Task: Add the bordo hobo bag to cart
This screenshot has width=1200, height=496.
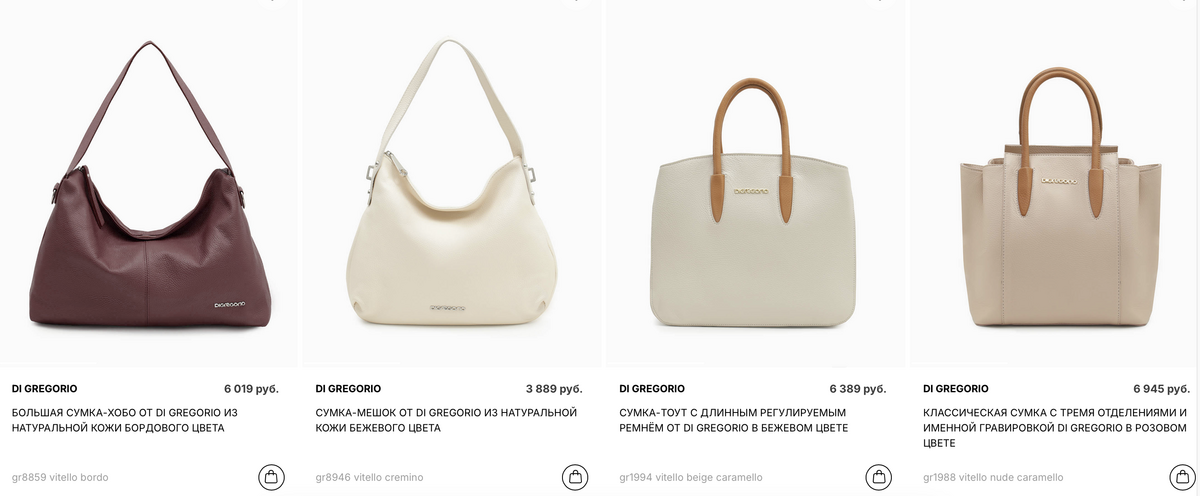Action: (271, 477)
